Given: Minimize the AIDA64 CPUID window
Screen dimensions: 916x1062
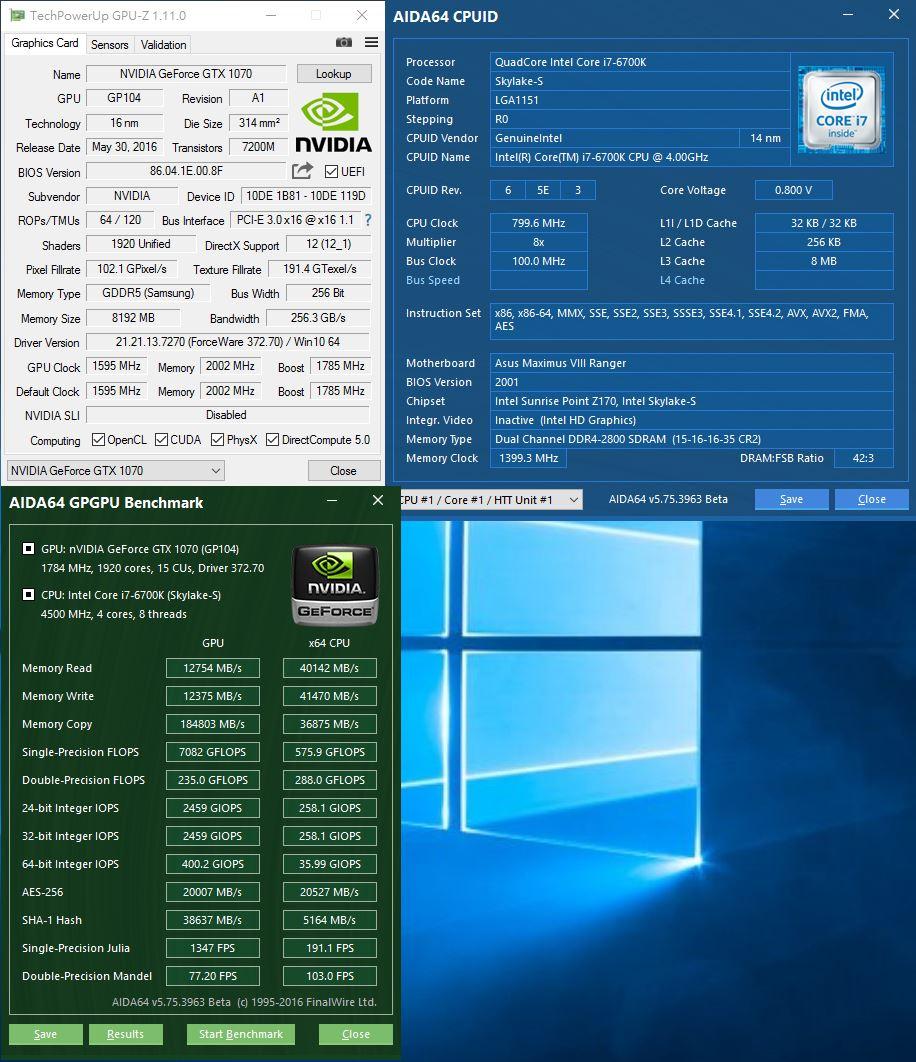Looking at the screenshot, I should [848, 14].
